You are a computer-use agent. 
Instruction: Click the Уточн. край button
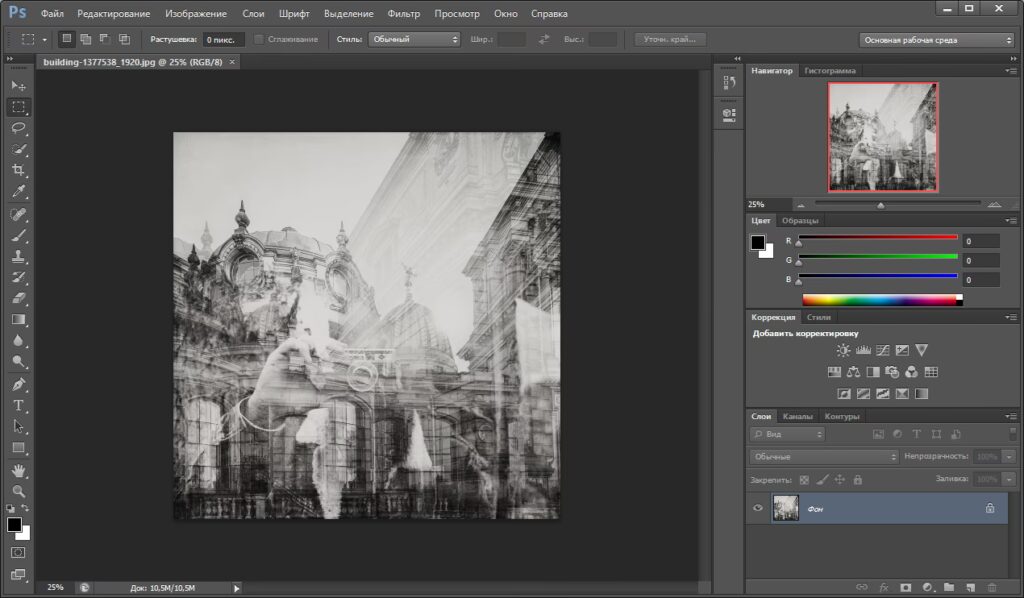coord(670,40)
